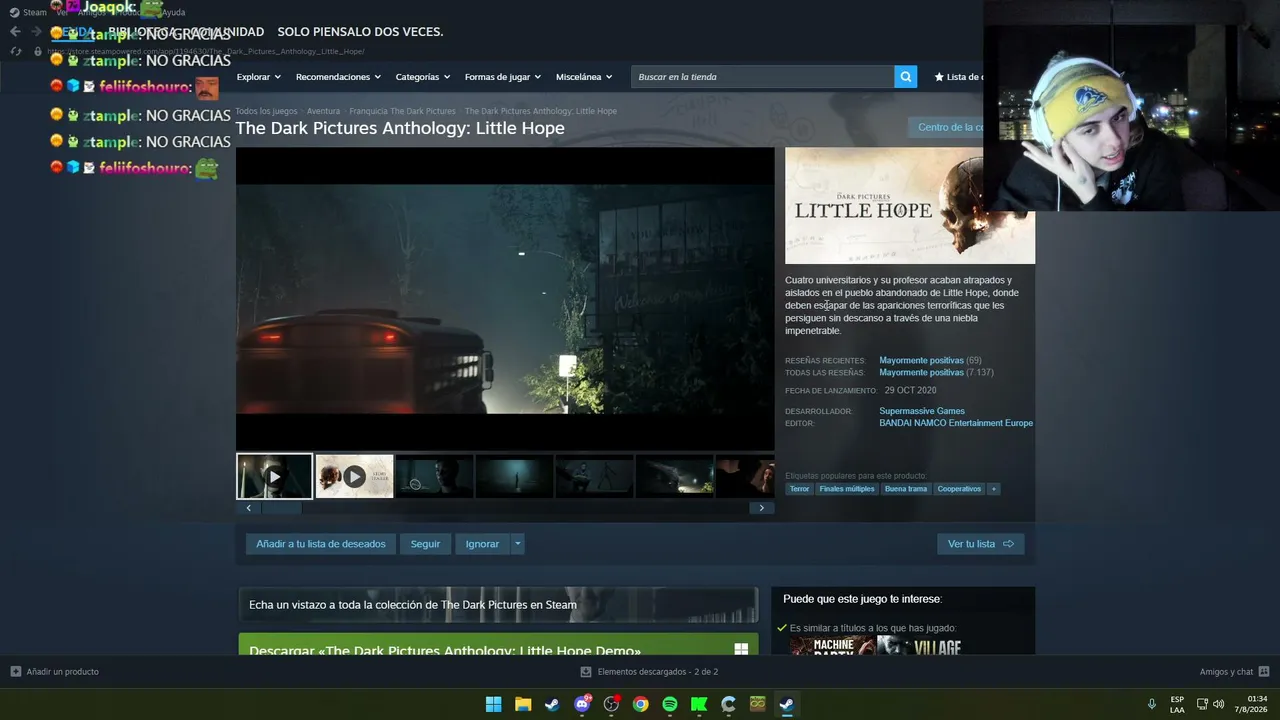
Task: Download the Little Hope Demo
Action: pos(498,644)
